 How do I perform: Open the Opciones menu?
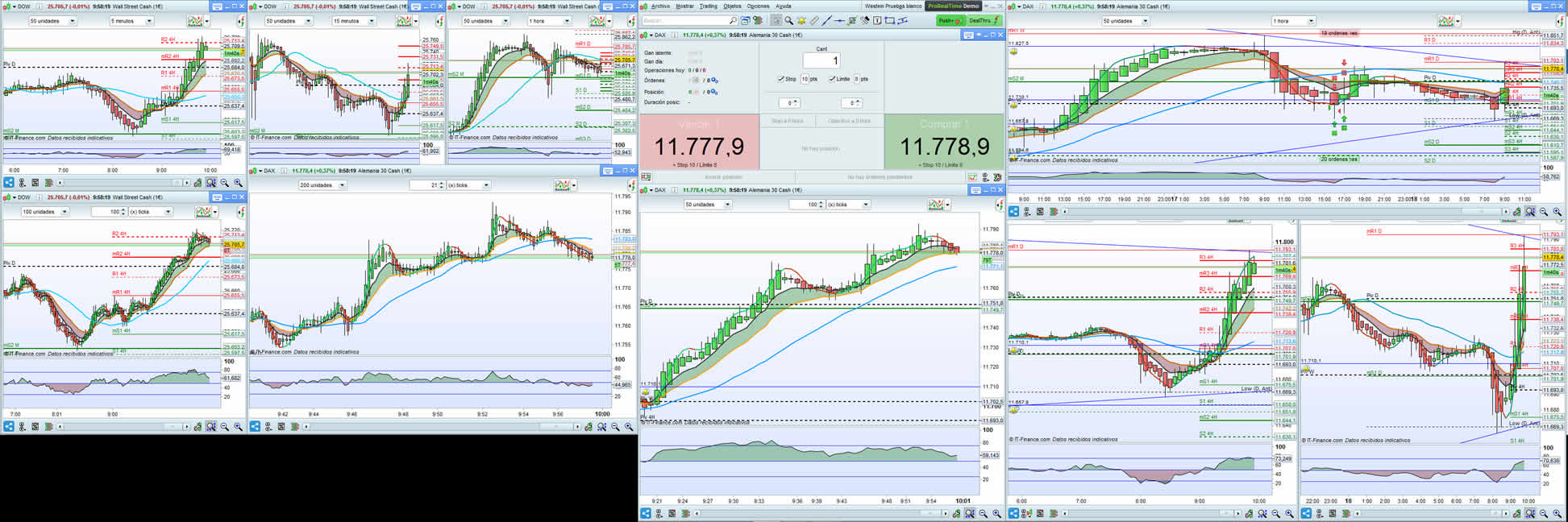coord(758,6)
